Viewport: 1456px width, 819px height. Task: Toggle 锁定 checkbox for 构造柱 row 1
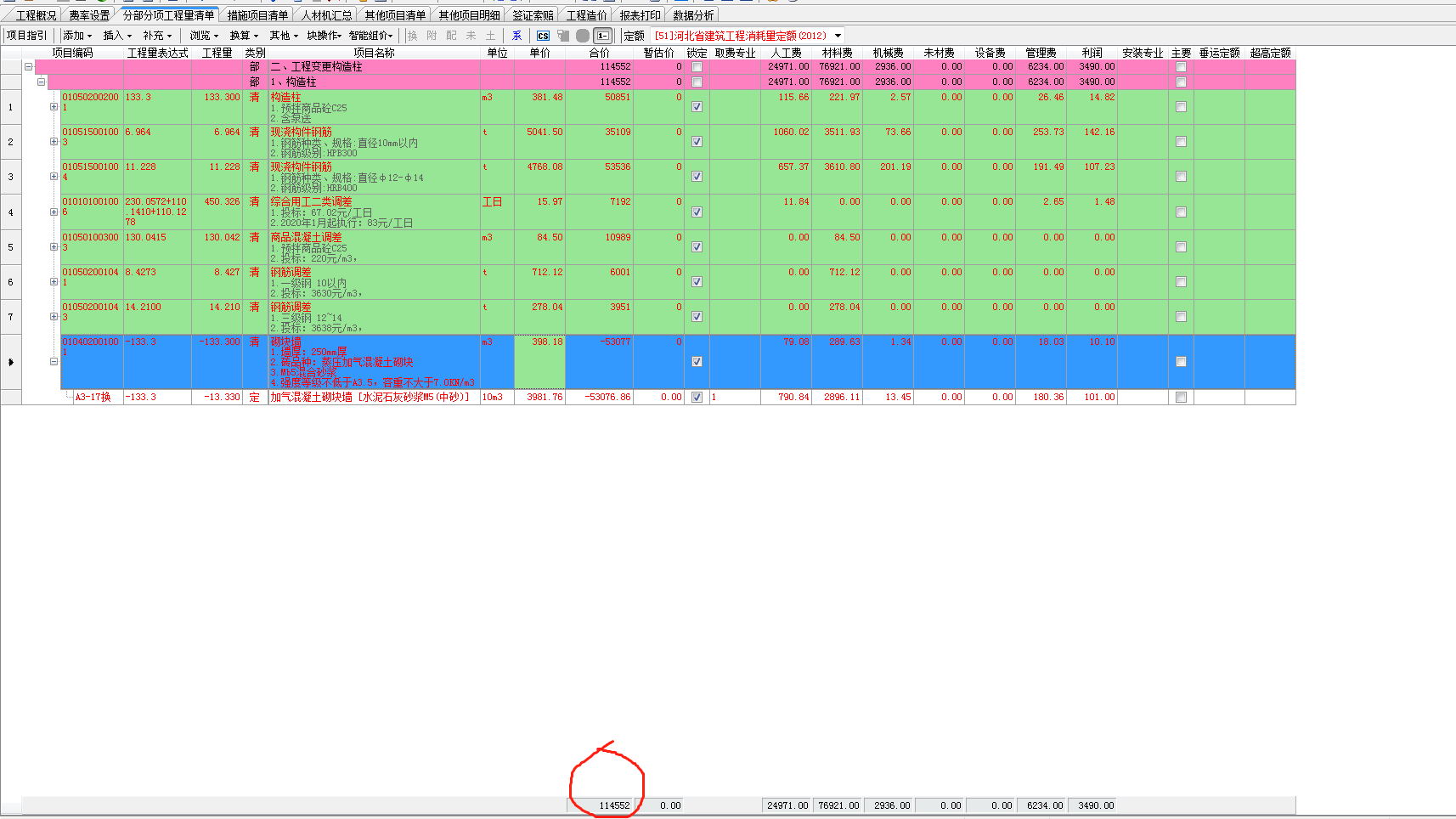697,107
